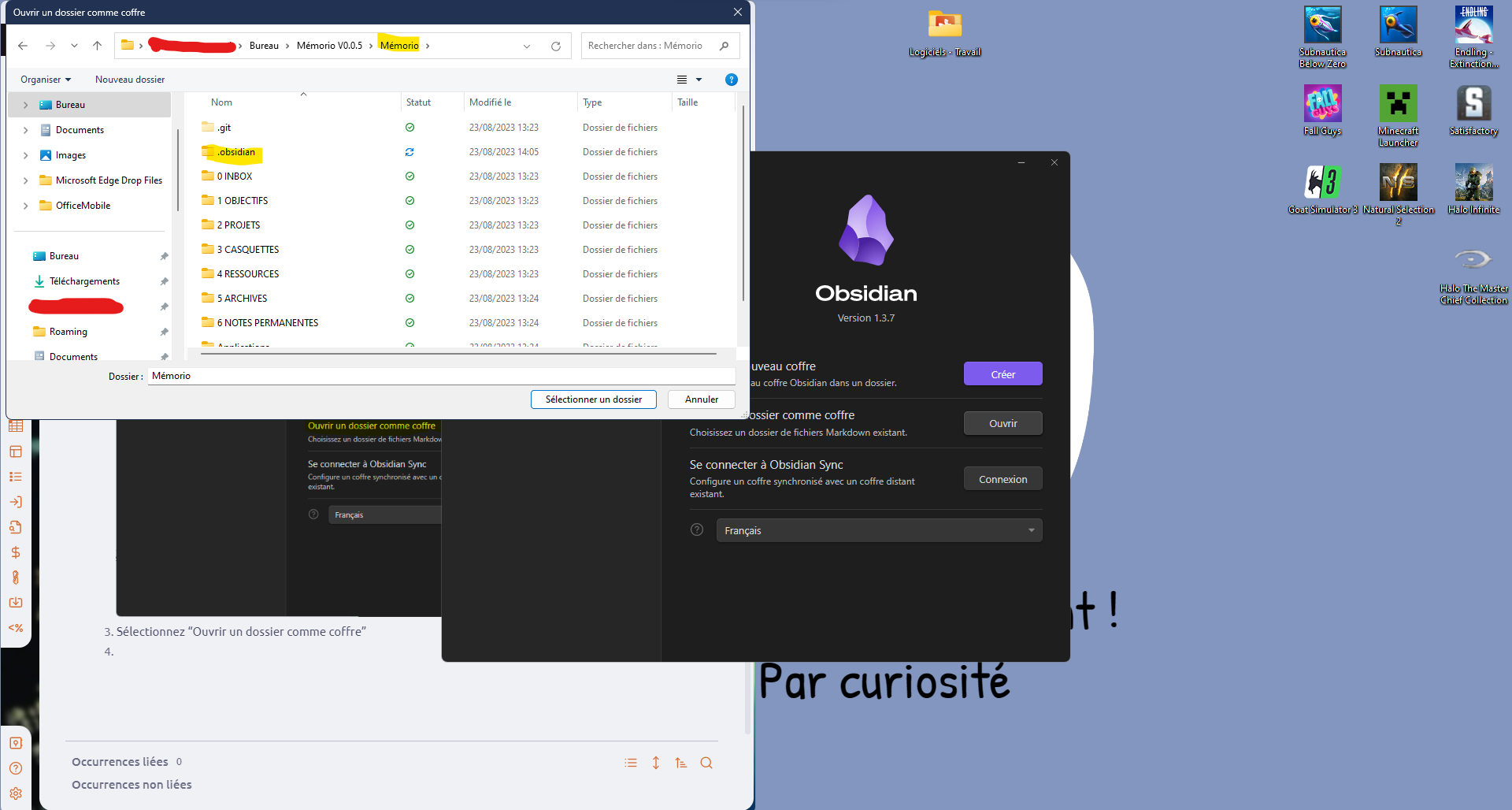Go up one folder level

click(98, 46)
